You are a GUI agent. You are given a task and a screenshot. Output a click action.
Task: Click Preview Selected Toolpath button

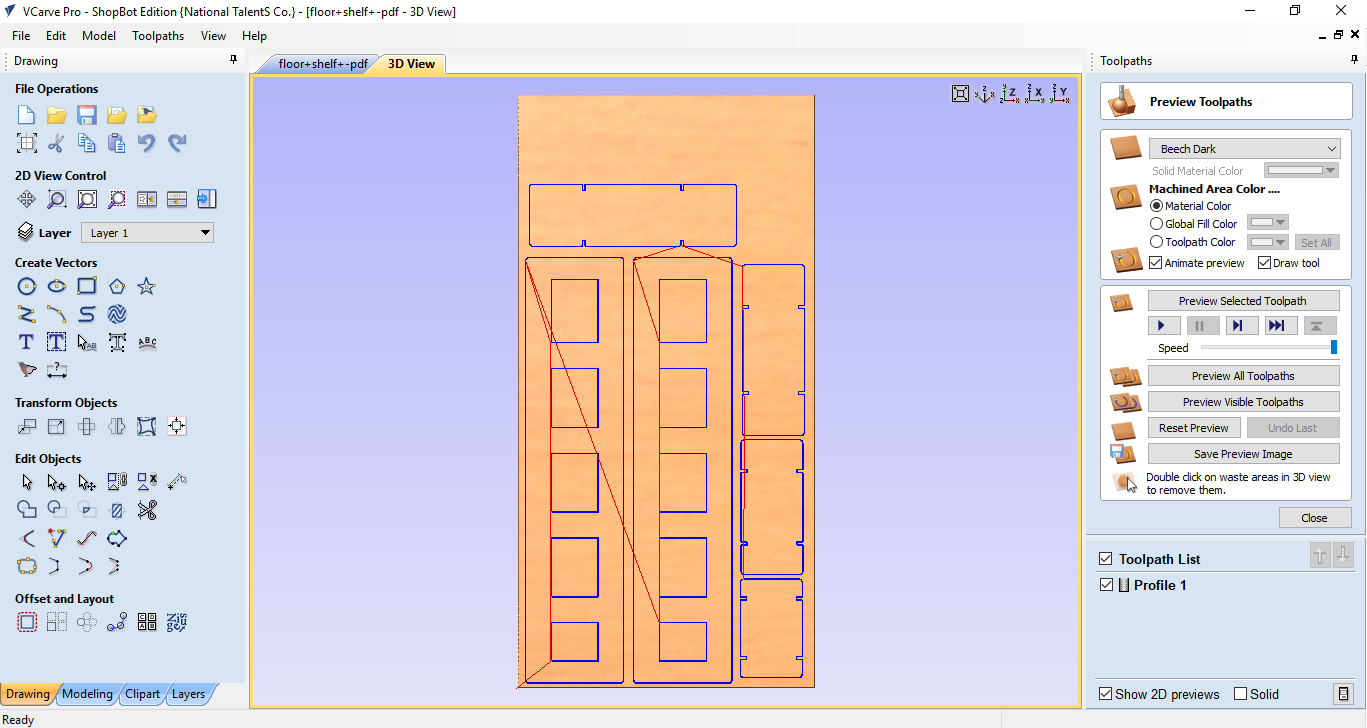click(x=1243, y=301)
